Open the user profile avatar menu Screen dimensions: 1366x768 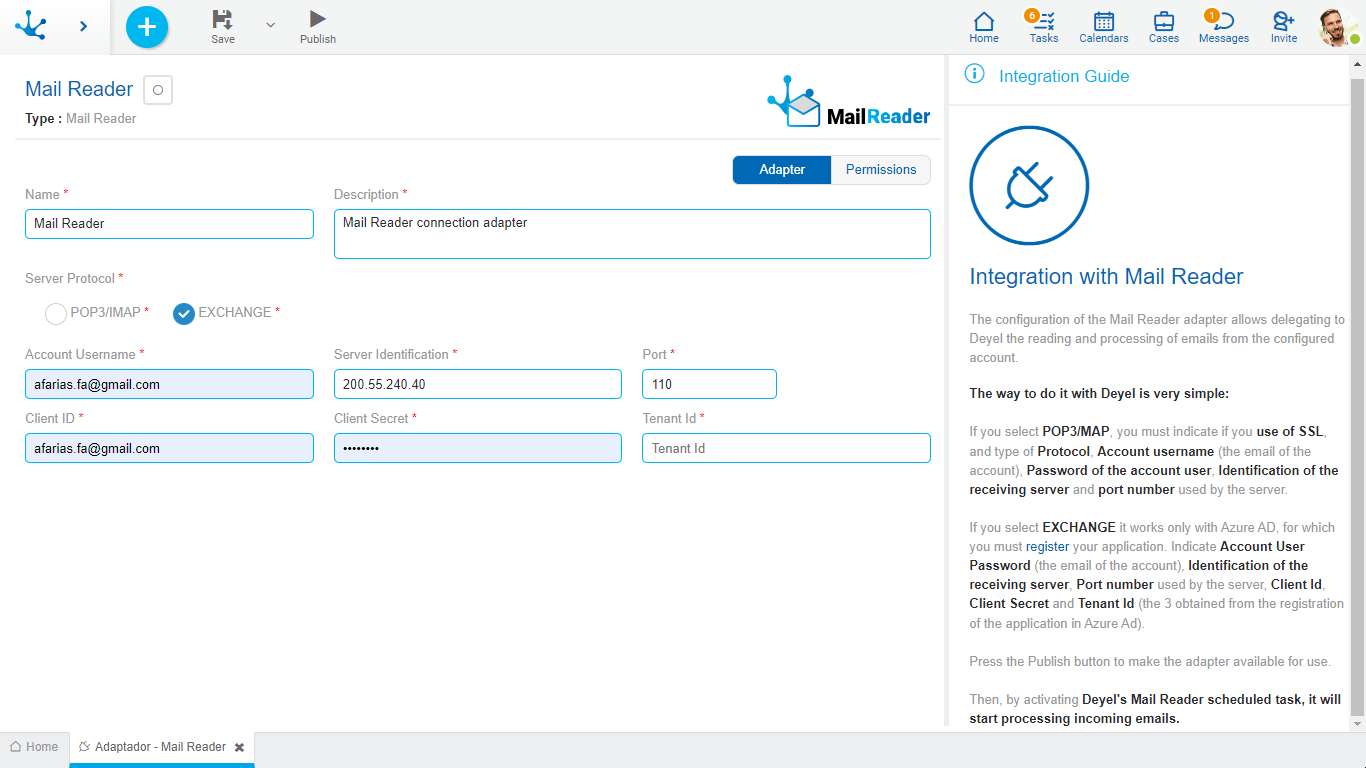(1337, 27)
